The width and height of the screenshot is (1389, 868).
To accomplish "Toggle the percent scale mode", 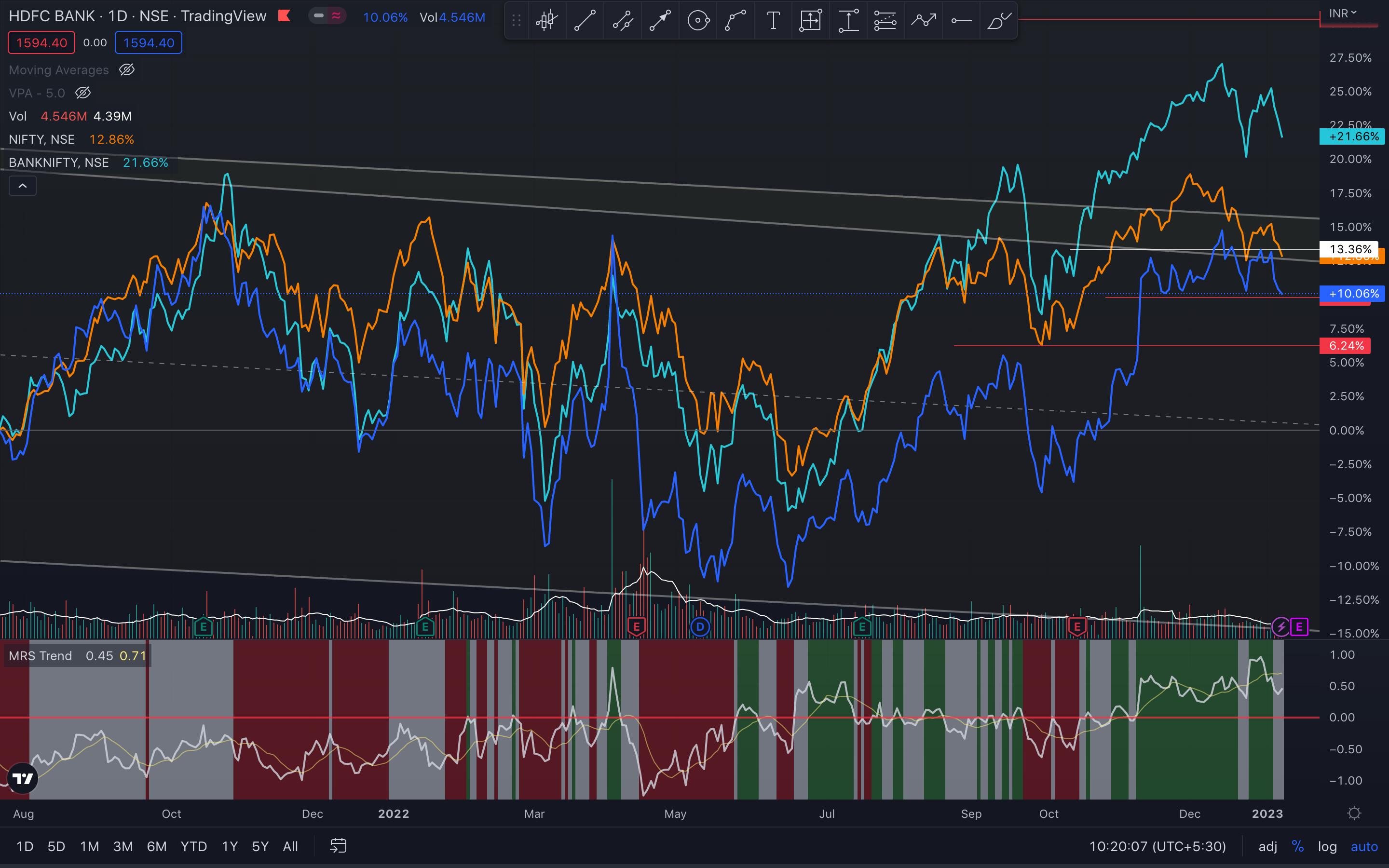I will pyautogui.click(x=1298, y=846).
